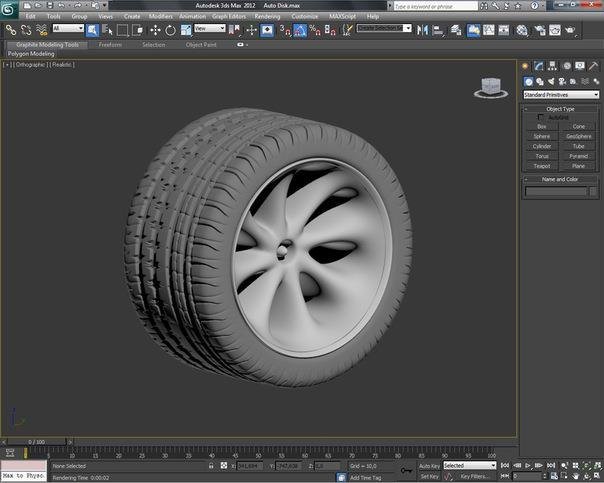Activate Select and Scale tool
The height and width of the screenshot is (483, 604).
click(x=186, y=30)
